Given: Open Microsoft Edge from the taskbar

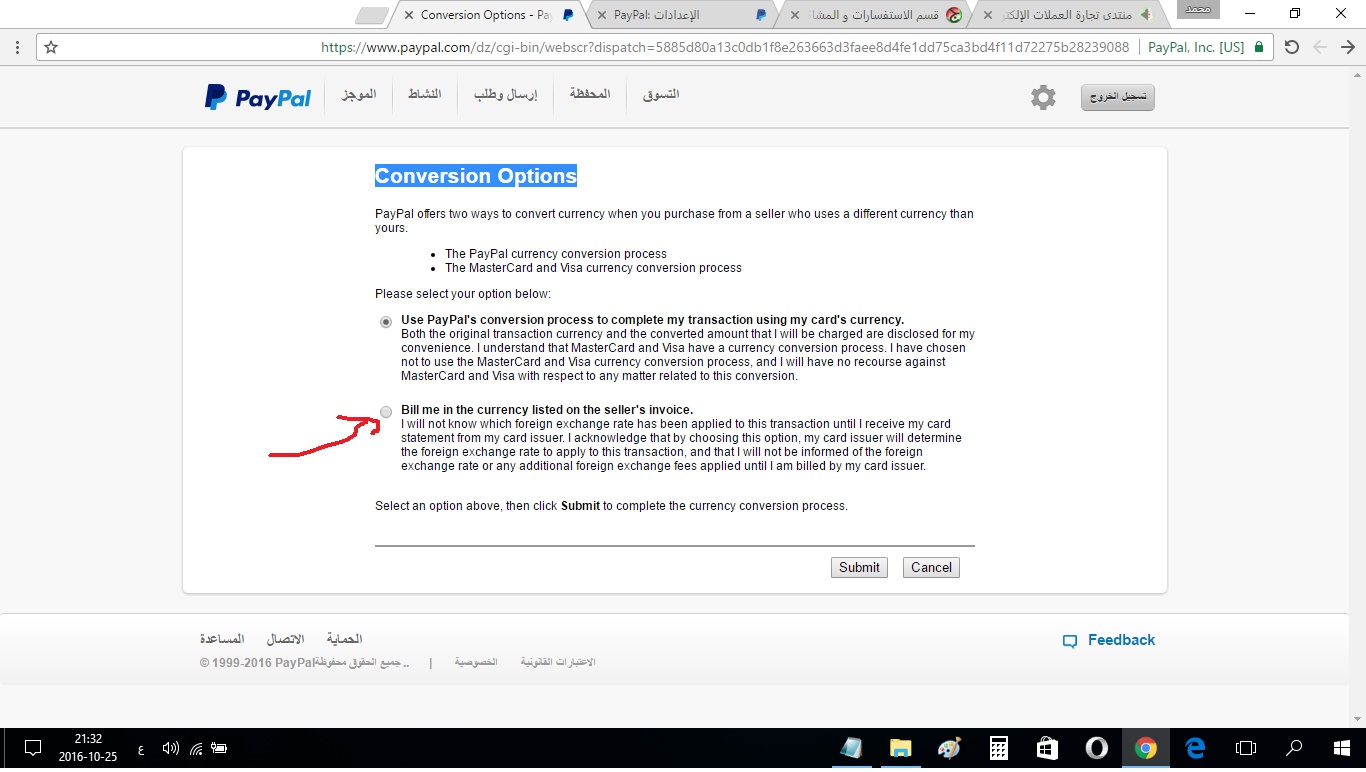Looking at the screenshot, I should (1195, 748).
